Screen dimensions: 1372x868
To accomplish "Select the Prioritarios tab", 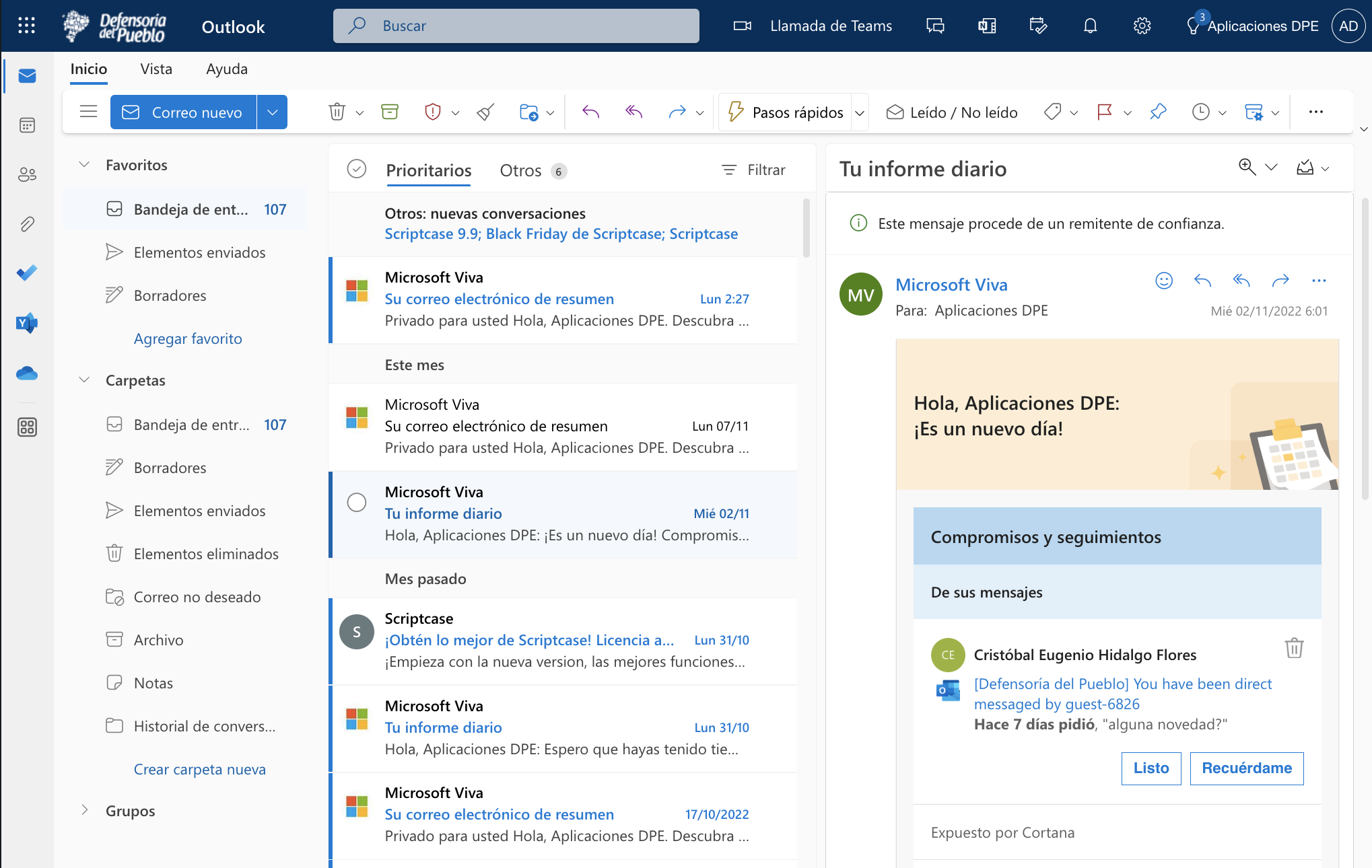I will (x=429, y=170).
